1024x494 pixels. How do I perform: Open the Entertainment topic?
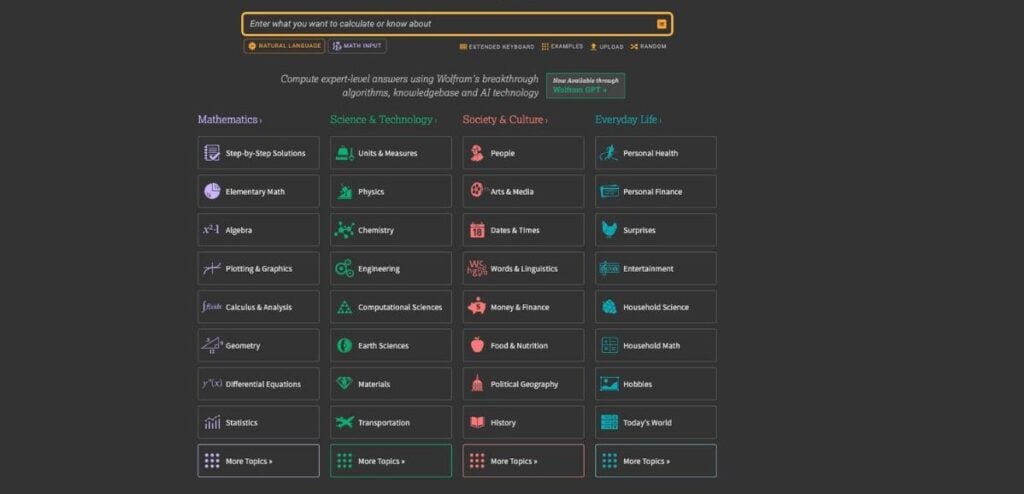[x=656, y=269]
